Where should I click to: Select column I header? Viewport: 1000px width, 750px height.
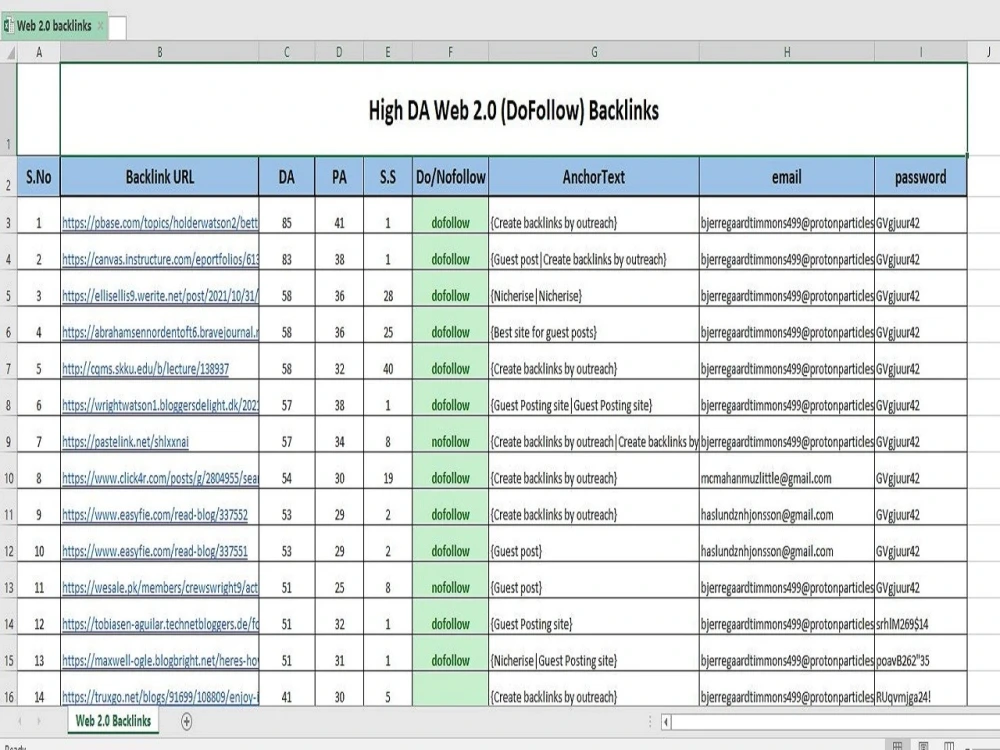click(920, 52)
